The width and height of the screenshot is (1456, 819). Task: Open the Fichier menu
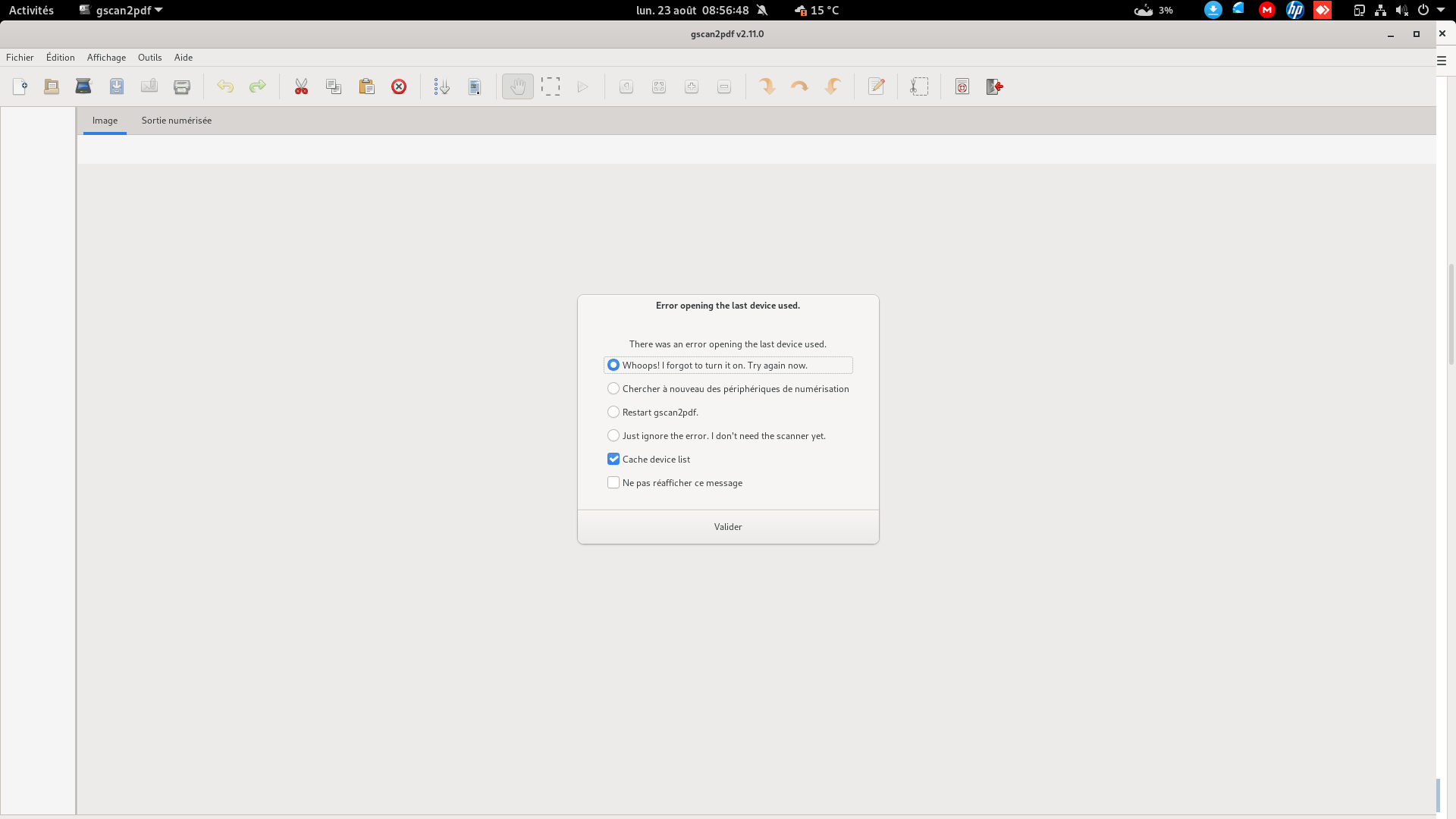point(20,58)
